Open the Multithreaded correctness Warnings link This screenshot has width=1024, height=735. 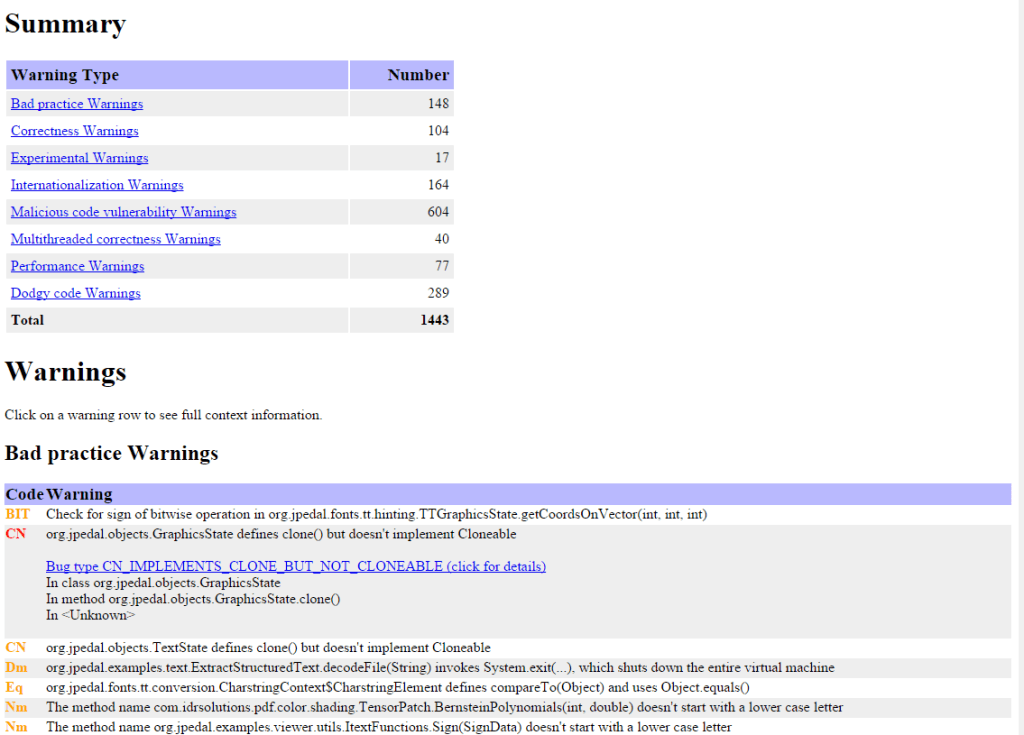pyautogui.click(x=115, y=239)
